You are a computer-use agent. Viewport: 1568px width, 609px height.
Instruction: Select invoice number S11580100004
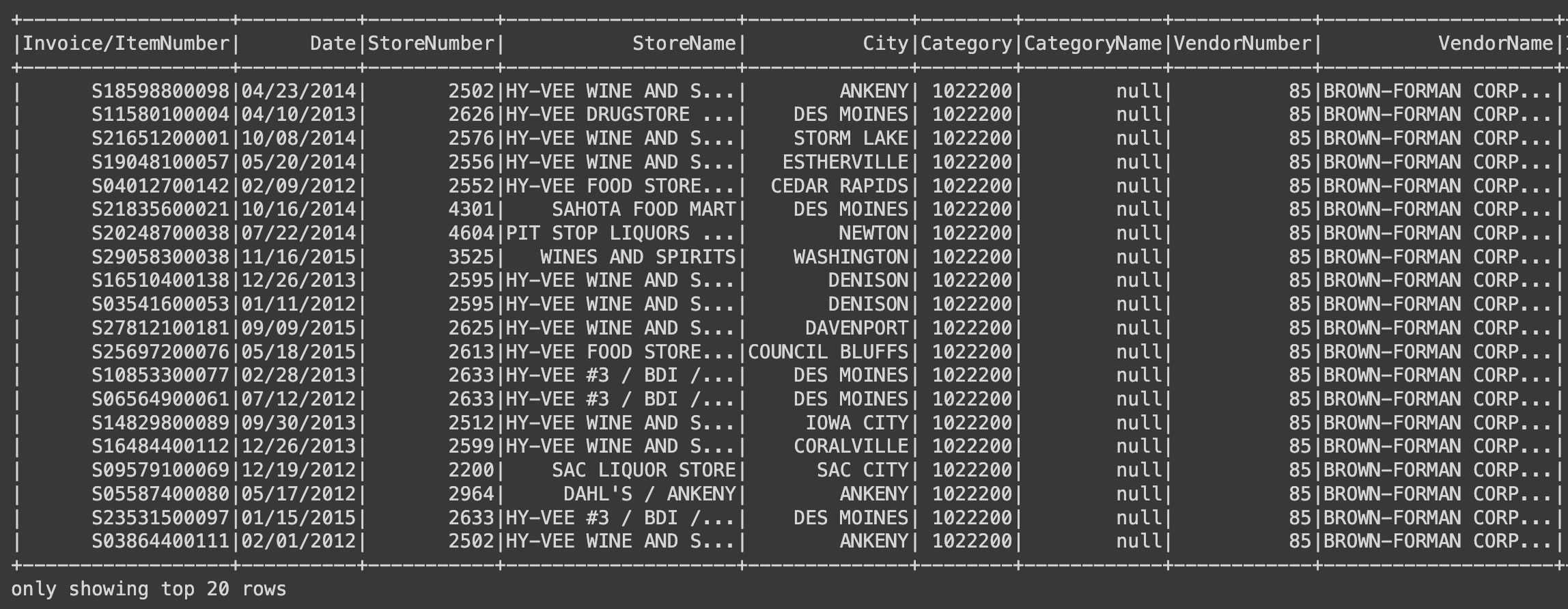pyautogui.click(x=161, y=115)
